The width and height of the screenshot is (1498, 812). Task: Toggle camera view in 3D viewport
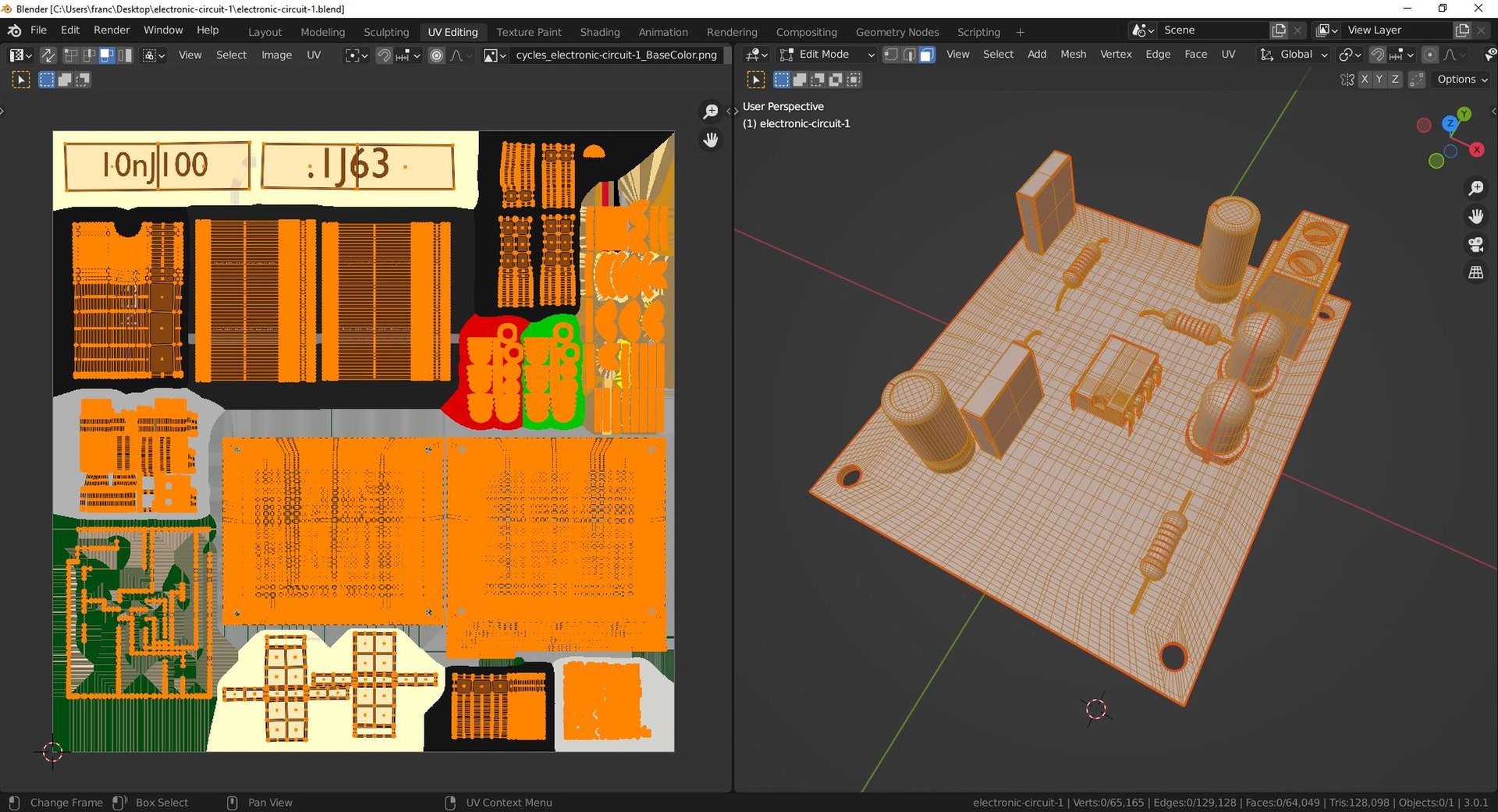tap(1475, 245)
